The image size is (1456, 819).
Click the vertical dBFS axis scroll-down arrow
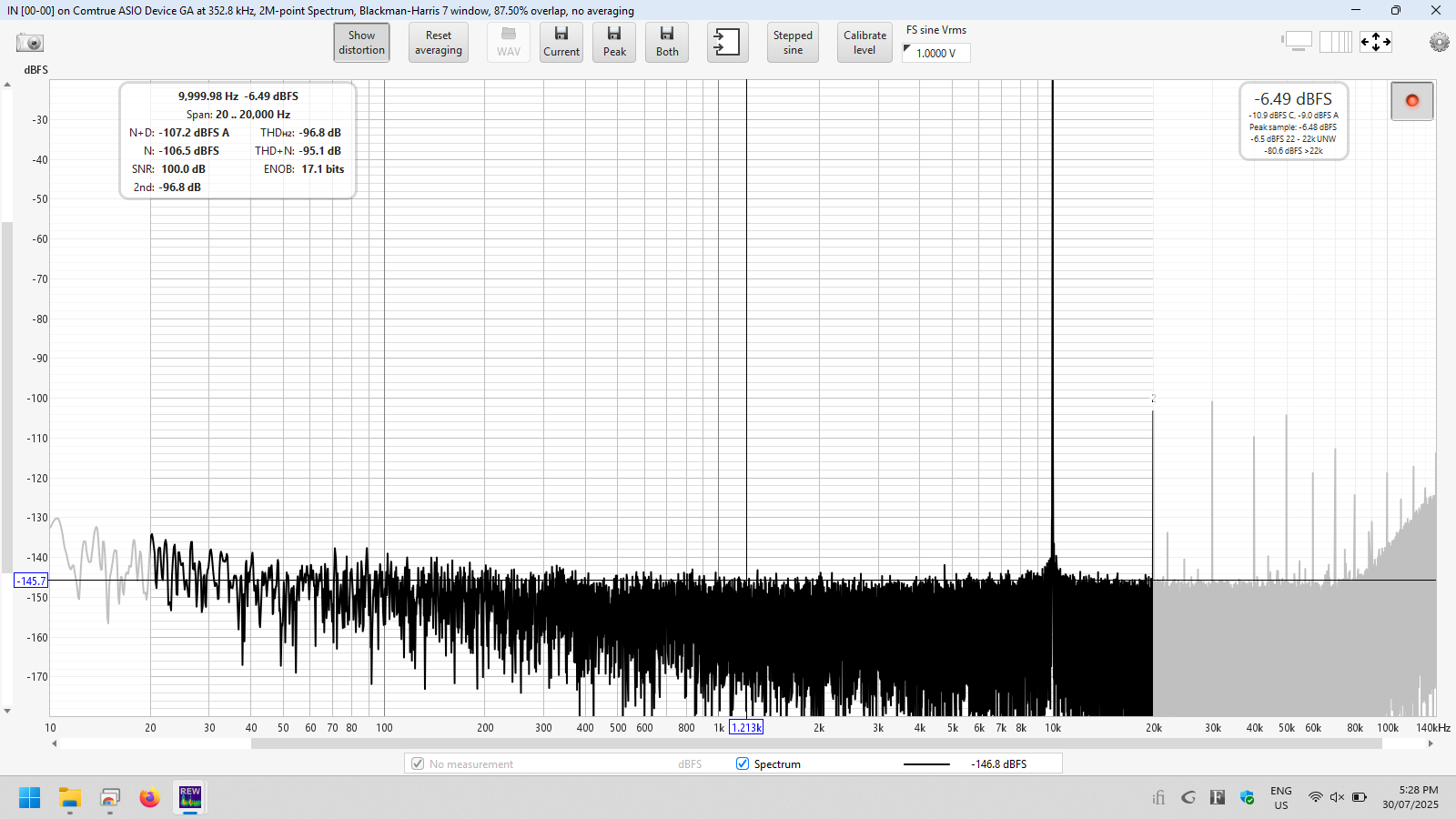point(7,712)
